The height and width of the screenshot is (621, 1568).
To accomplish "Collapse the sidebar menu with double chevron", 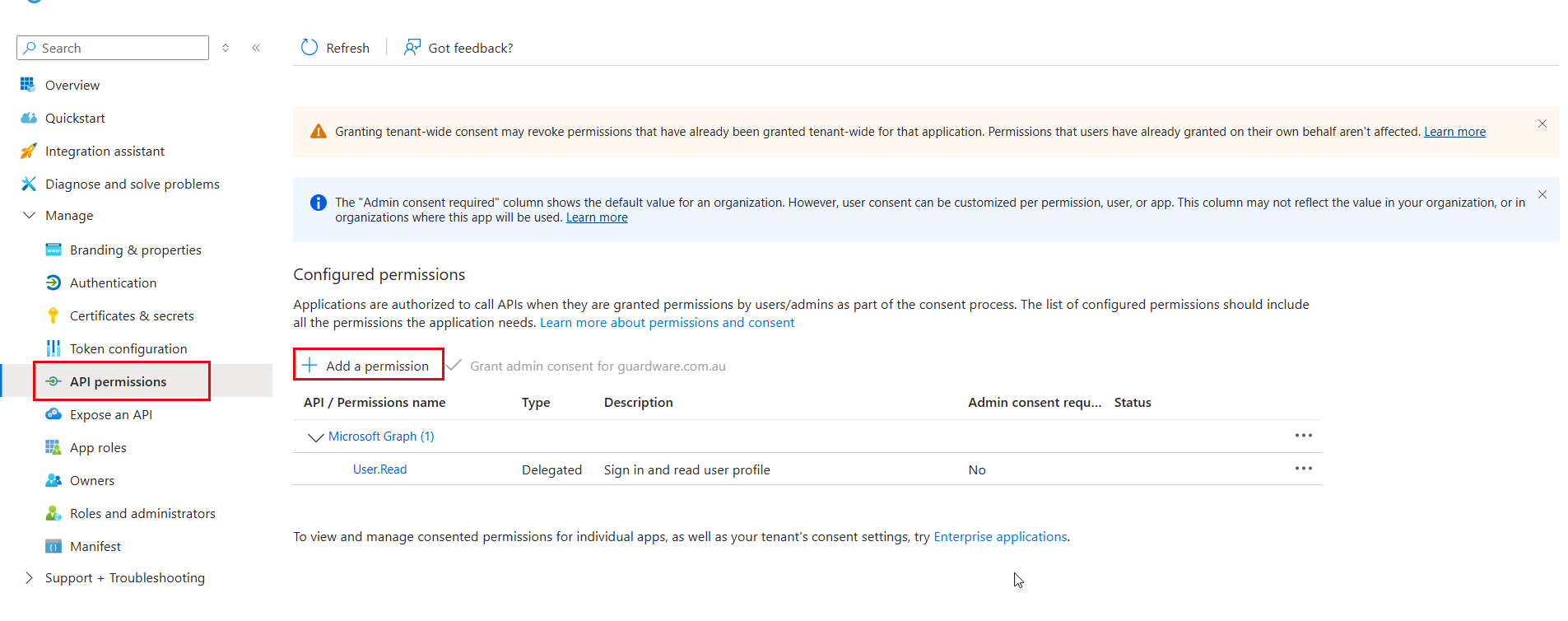I will point(256,48).
